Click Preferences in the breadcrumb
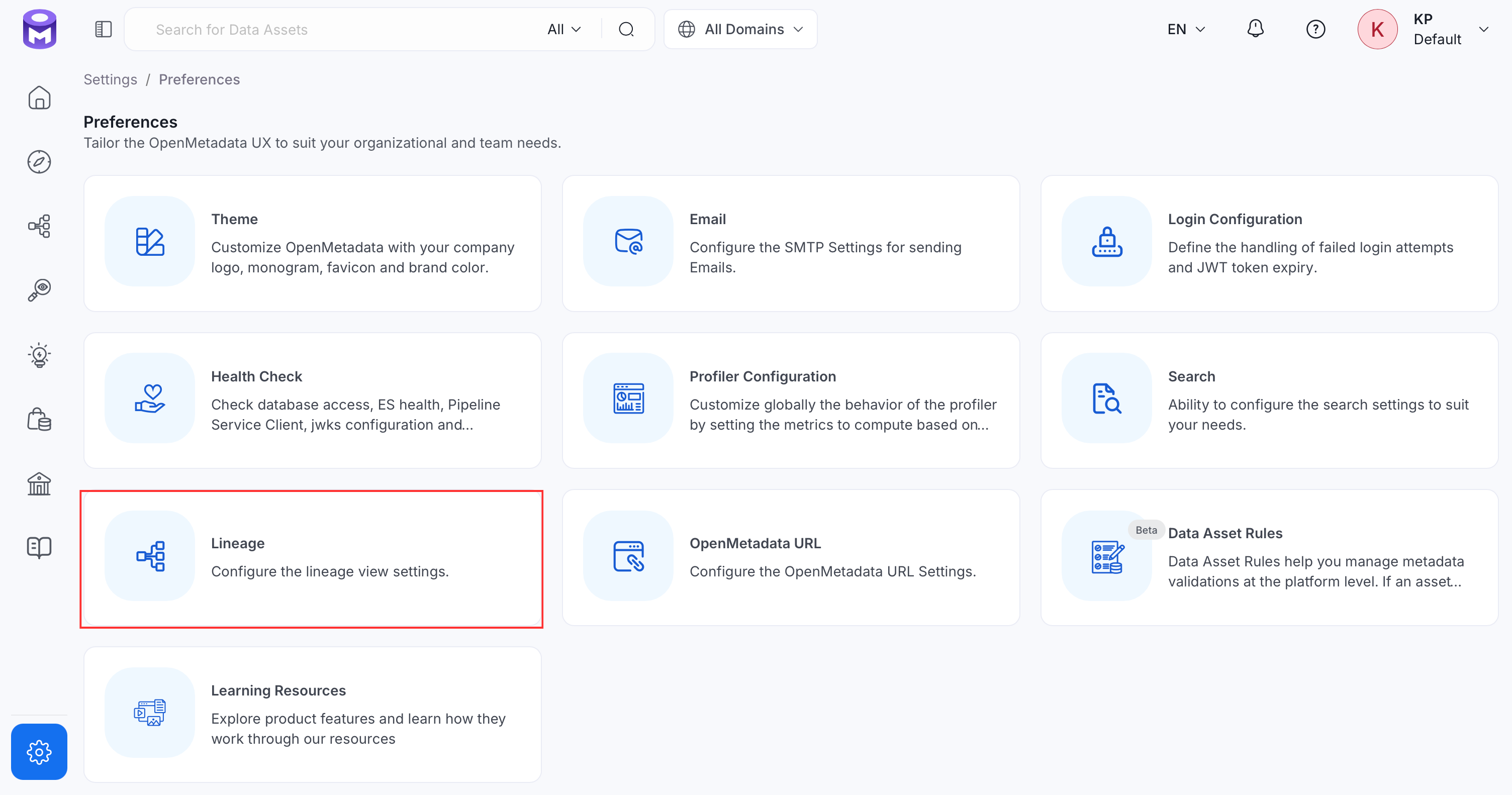Viewport: 1512px width, 795px height. [199, 79]
